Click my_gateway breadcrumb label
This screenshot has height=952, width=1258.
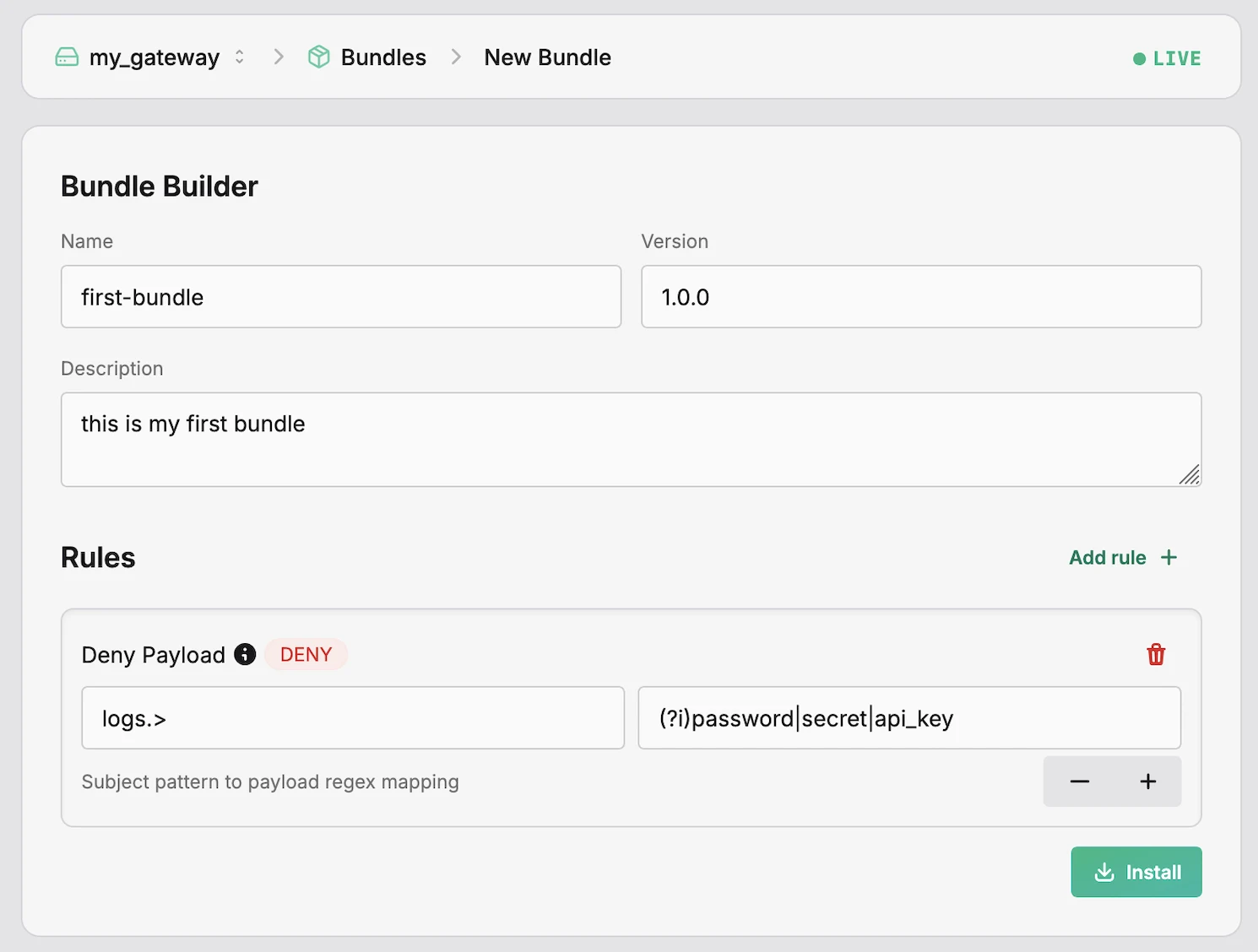(x=155, y=57)
